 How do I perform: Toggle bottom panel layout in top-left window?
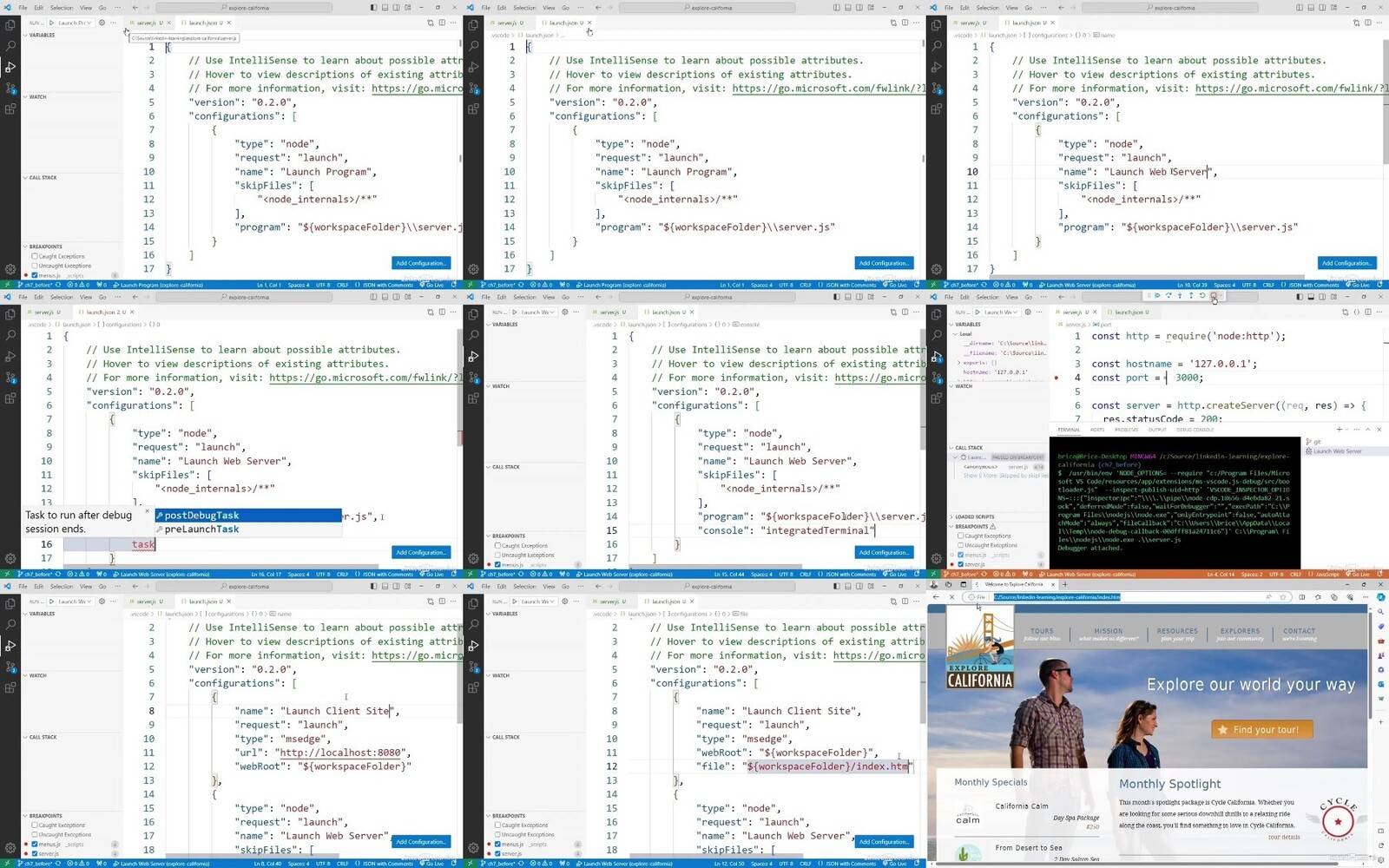click(x=385, y=8)
